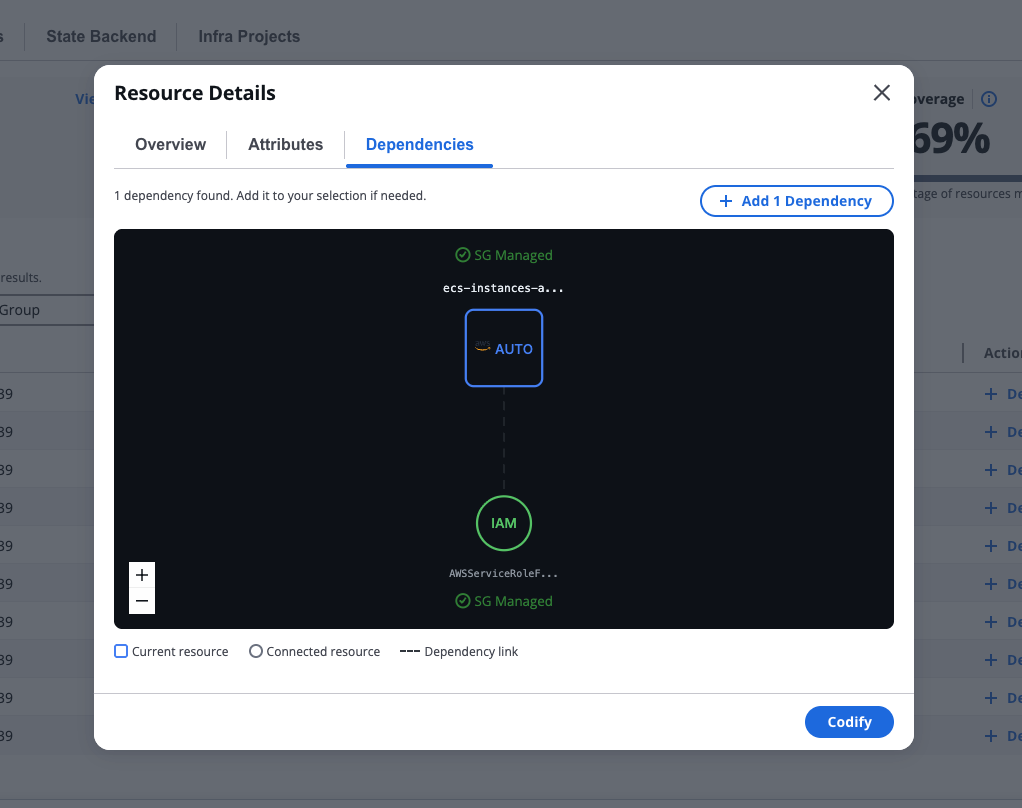Switch to the Attributes tab
Viewport: 1022px width, 808px height.
pos(286,144)
